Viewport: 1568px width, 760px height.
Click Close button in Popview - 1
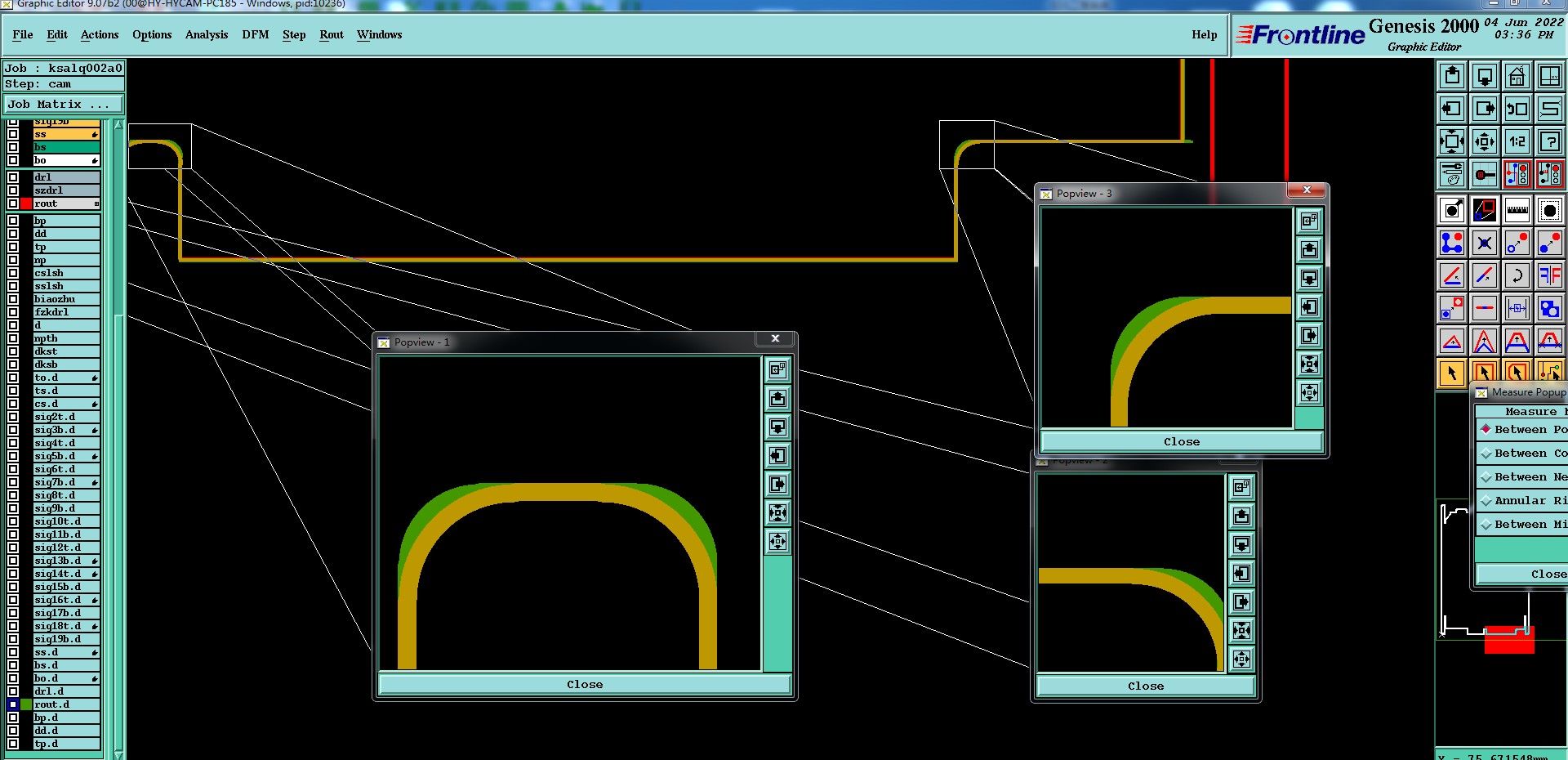585,685
